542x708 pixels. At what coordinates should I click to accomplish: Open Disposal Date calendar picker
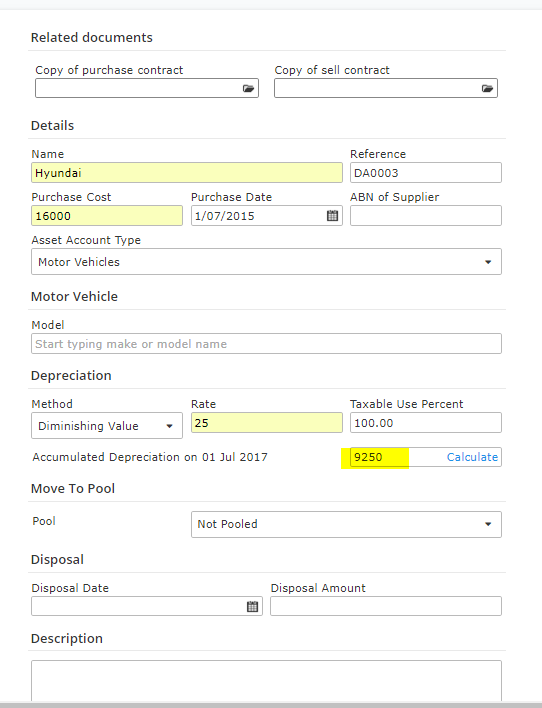252,606
